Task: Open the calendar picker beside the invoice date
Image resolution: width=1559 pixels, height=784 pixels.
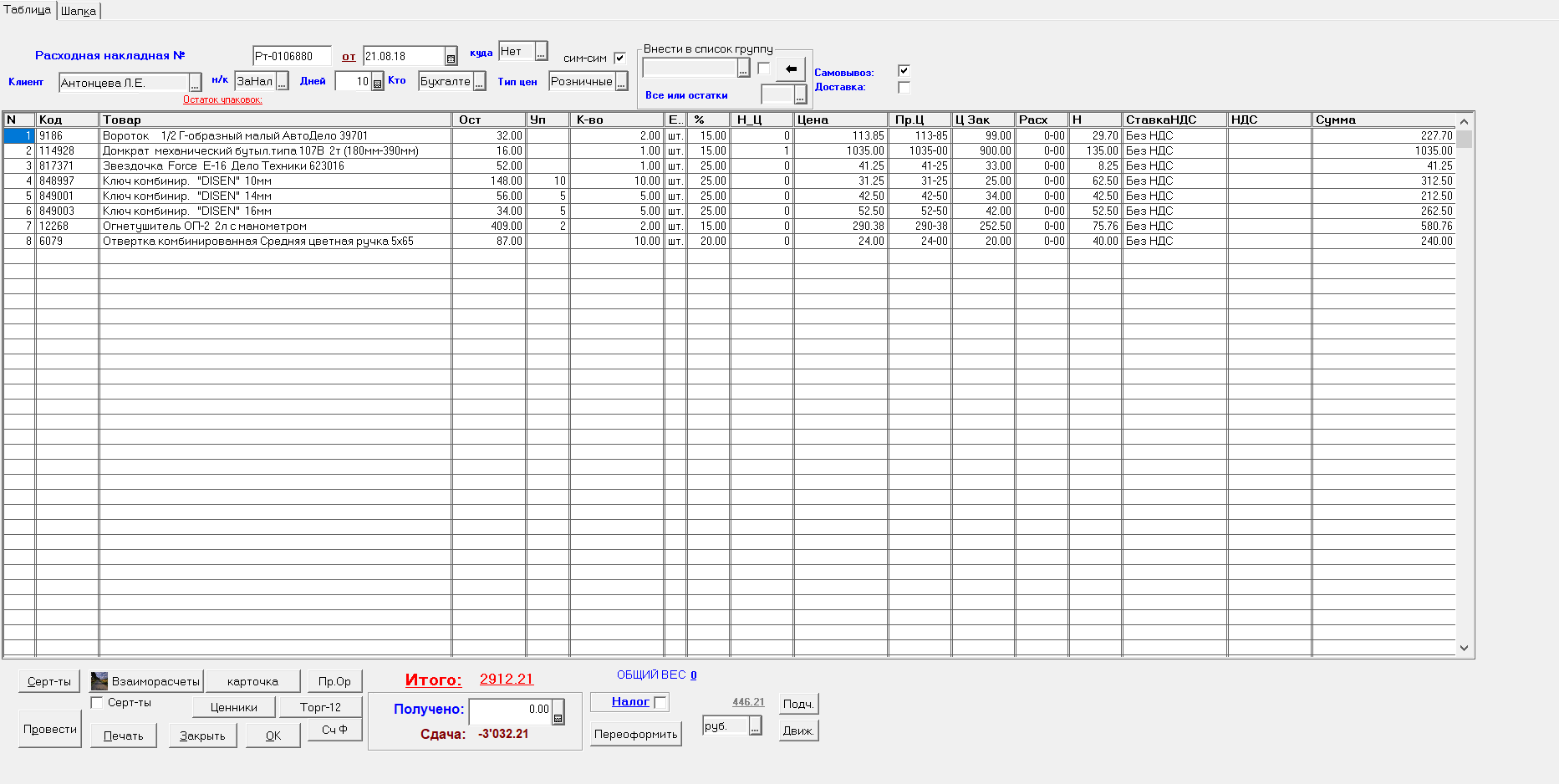Action: (451, 57)
